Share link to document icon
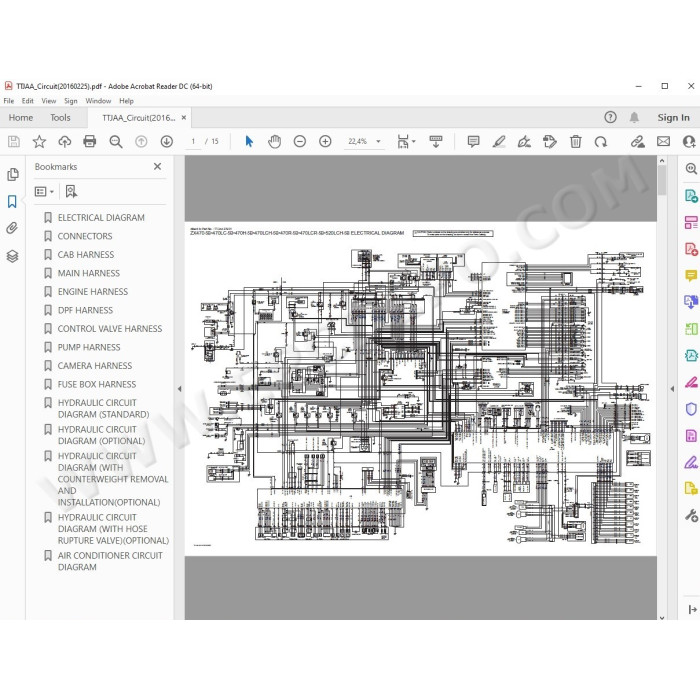Screen dimensions: 700x700 [638, 142]
